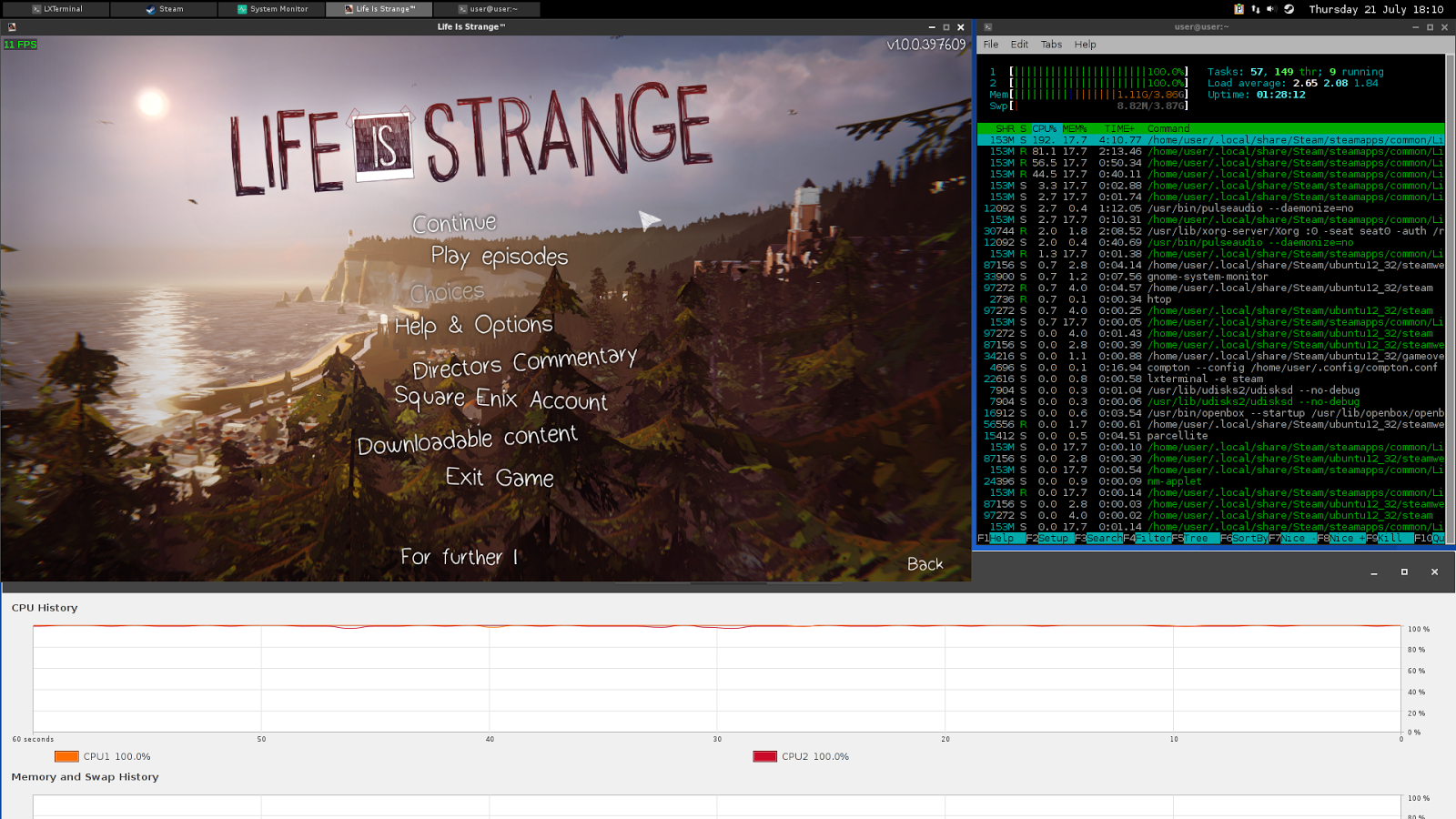
Task: Select the lxterminal -e steam process row
Action: 1211,379
